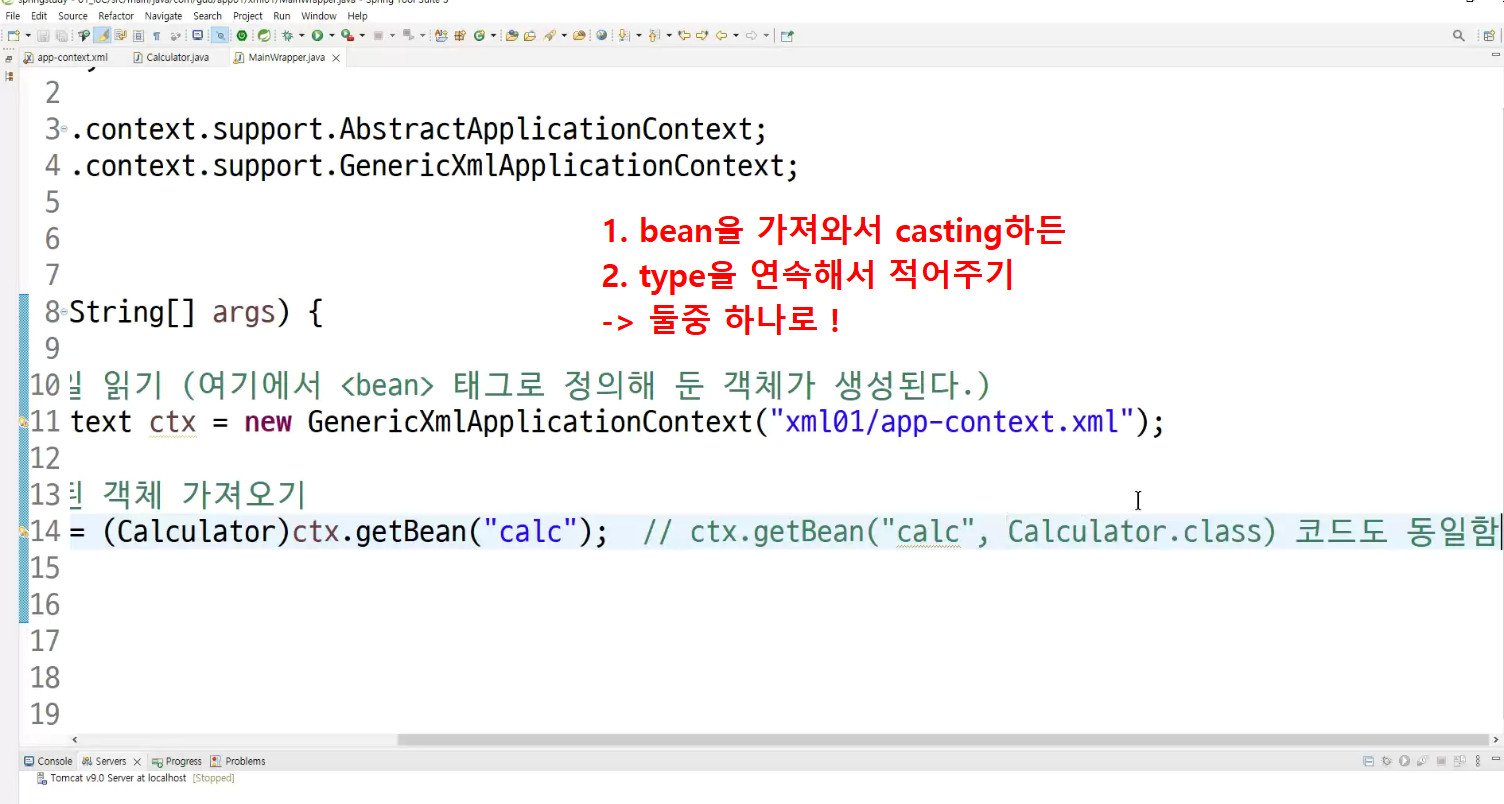Click the Back navigation arrow
Screen dimensions: 1504x804
(720, 35)
